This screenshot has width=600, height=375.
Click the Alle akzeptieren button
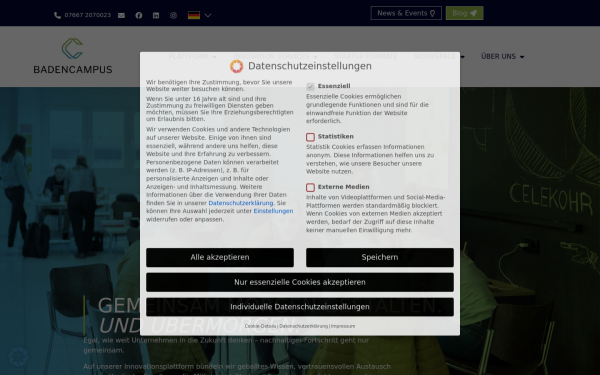point(220,257)
